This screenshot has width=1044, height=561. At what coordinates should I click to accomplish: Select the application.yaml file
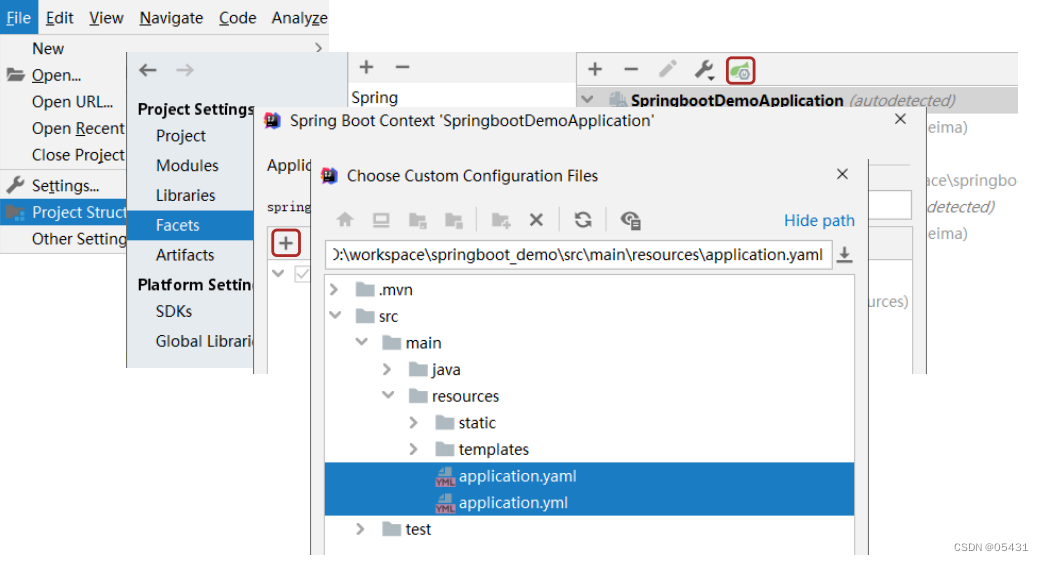point(589,476)
